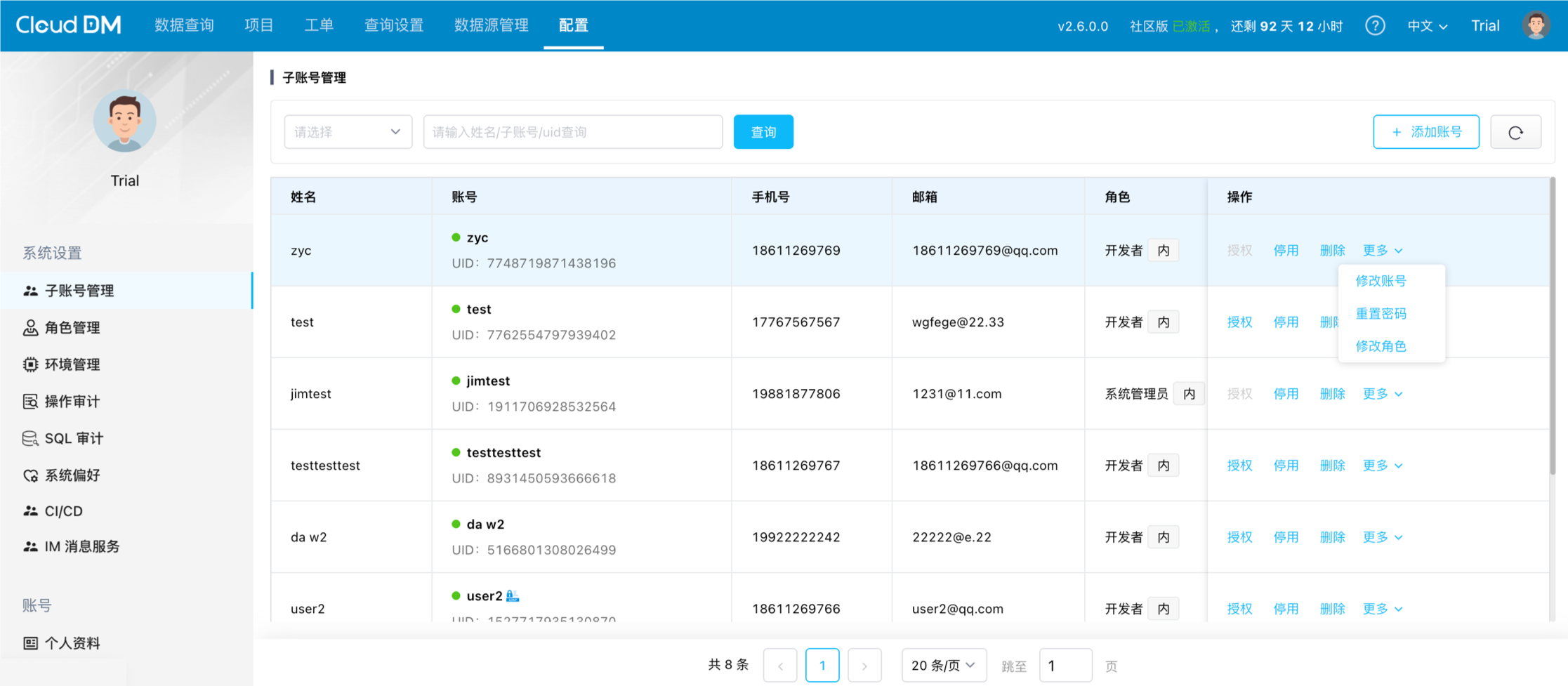Open CI/CD in the sidebar

tap(63, 511)
